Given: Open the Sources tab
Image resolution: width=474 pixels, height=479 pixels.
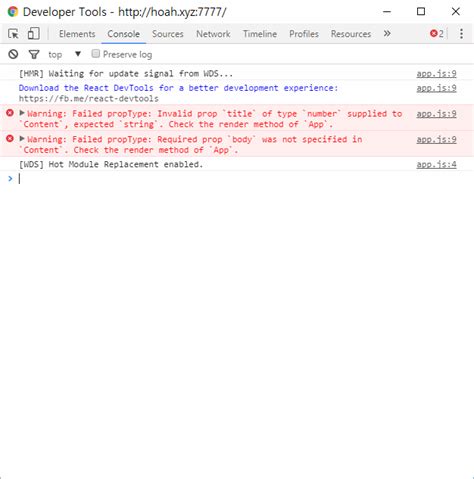Looking at the screenshot, I should pos(168,34).
